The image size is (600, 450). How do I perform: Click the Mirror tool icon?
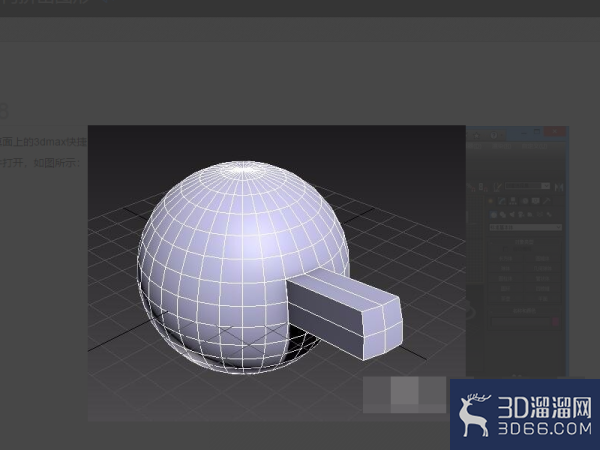[559, 187]
